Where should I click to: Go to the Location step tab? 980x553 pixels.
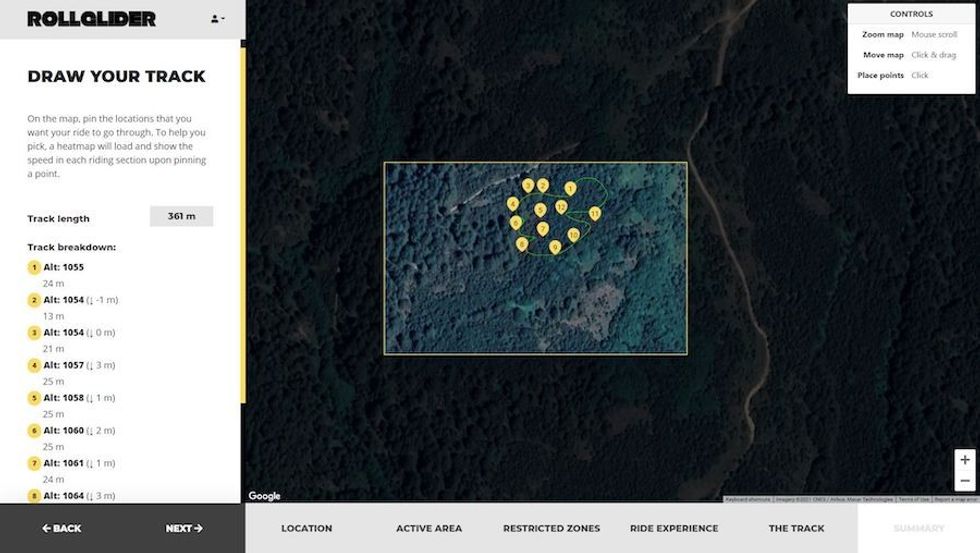point(306,528)
